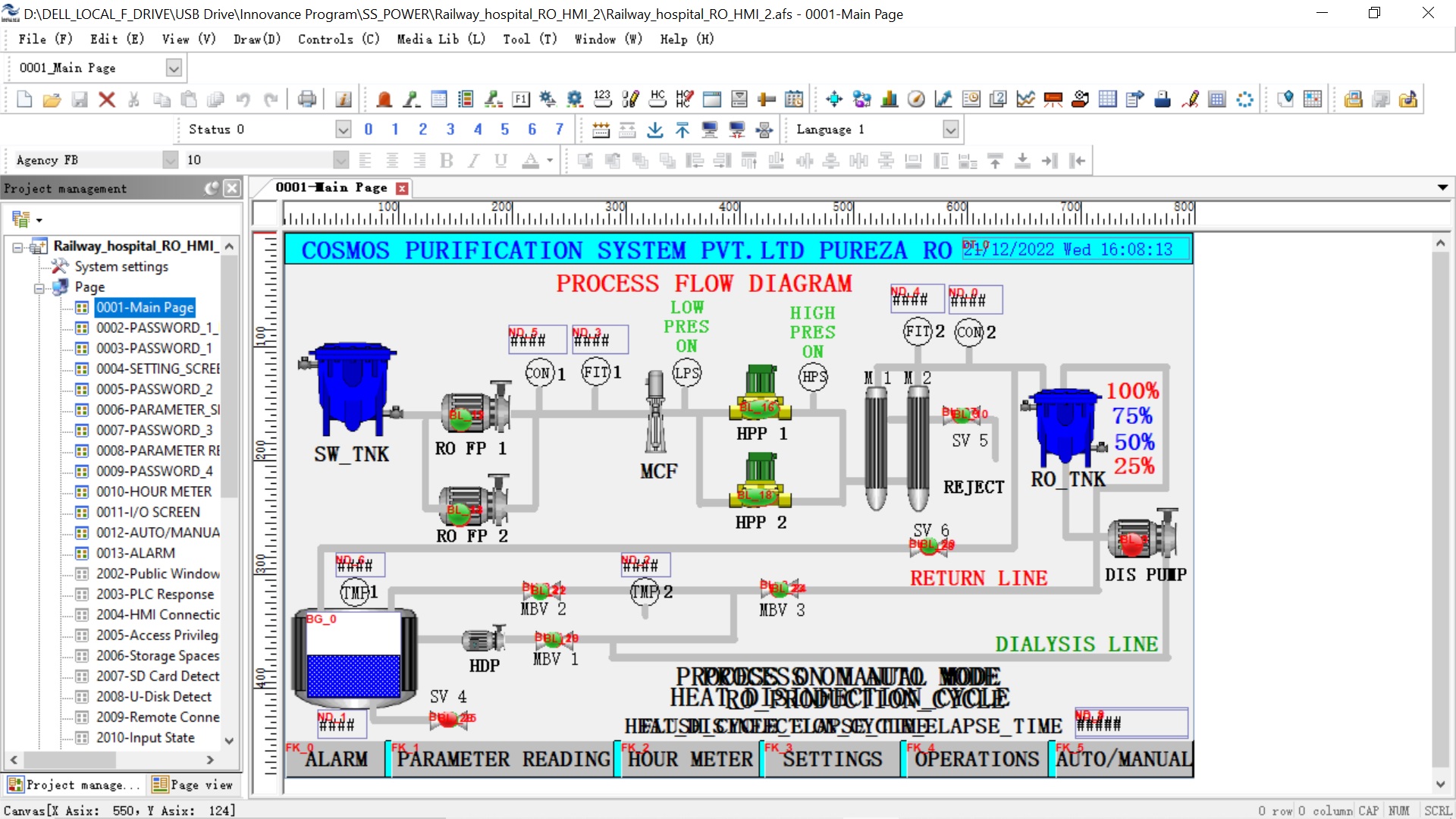1456x819 pixels.
Task: Click the HOUR METER button on canvas
Action: pyautogui.click(x=689, y=759)
